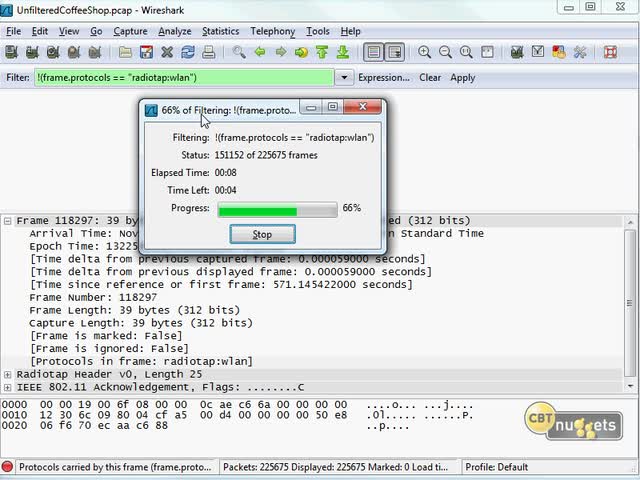Open a capture file folder icon
This screenshot has width=640, height=480.
click(x=125, y=52)
